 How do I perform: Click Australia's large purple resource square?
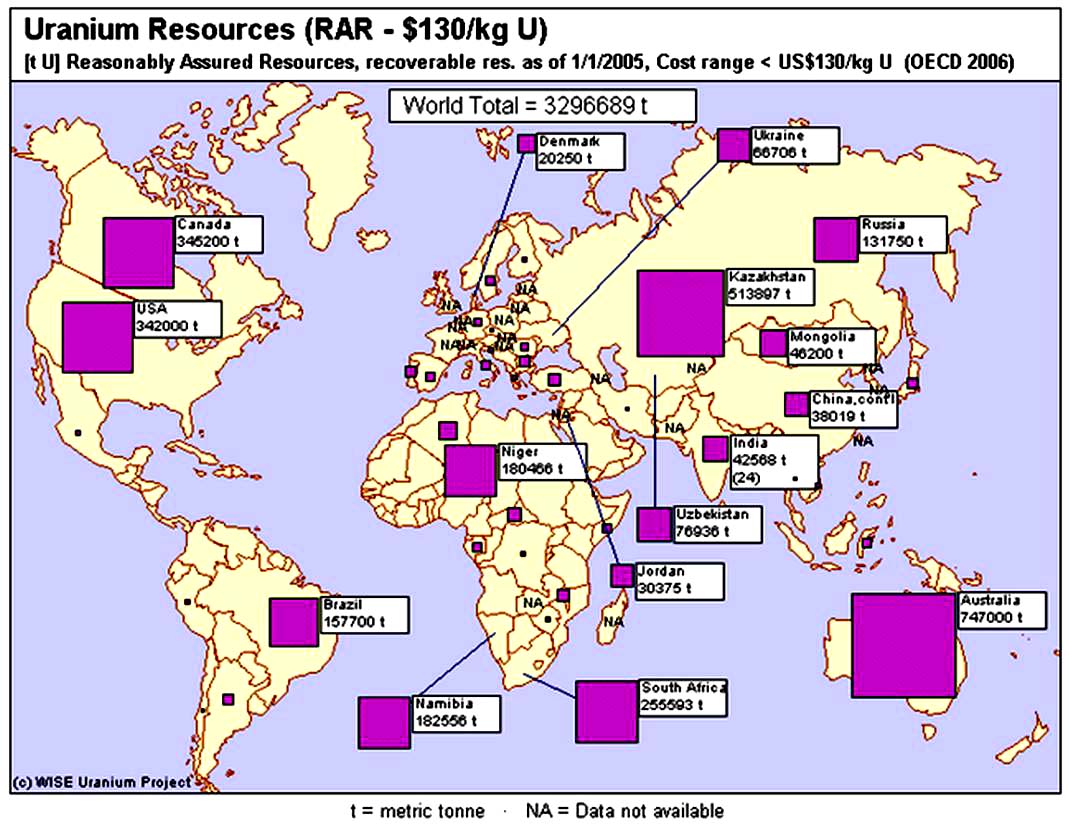903,645
